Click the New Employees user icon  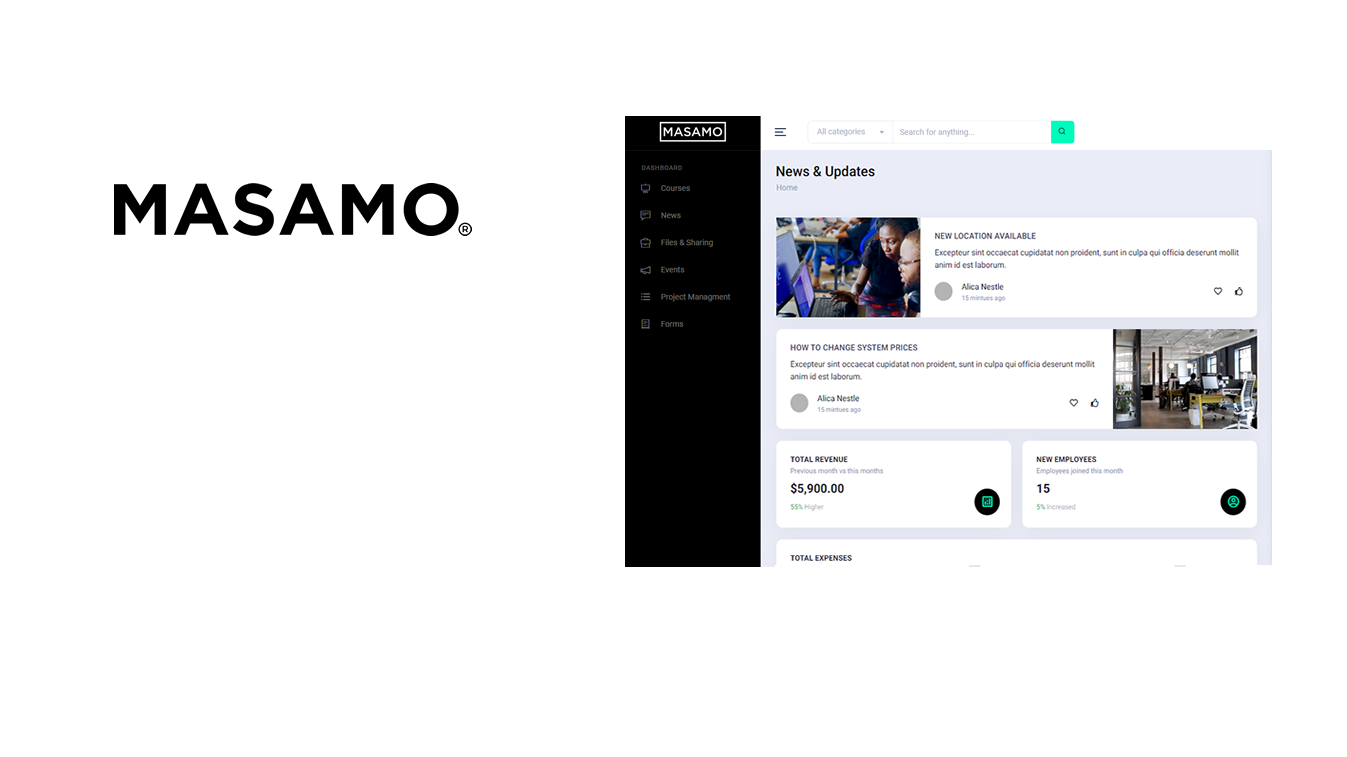click(x=1233, y=502)
